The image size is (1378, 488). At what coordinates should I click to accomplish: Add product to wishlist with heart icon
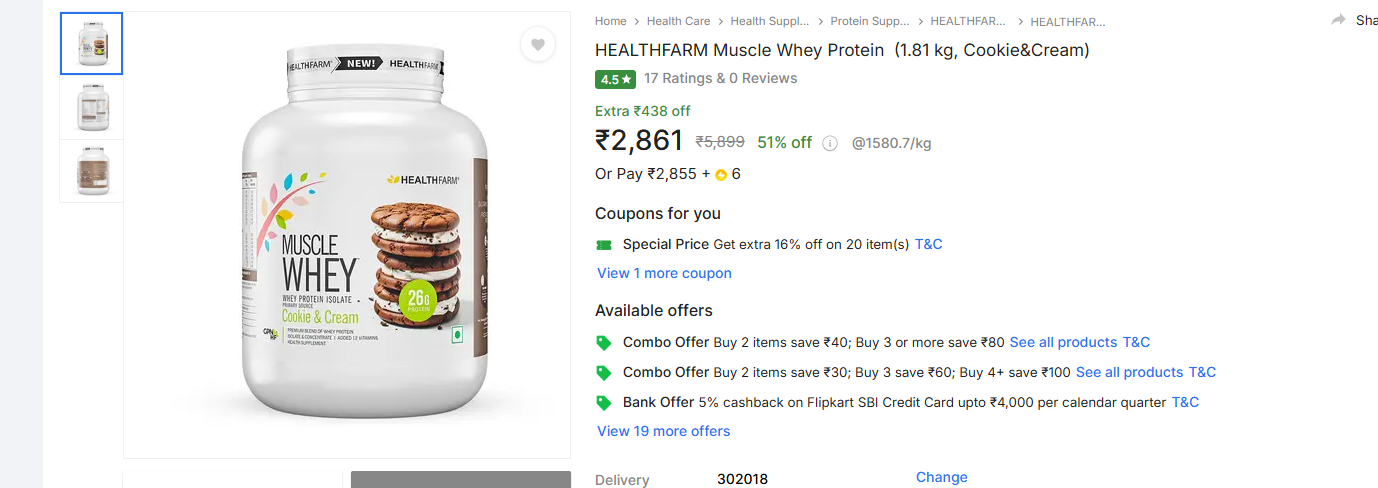538,44
